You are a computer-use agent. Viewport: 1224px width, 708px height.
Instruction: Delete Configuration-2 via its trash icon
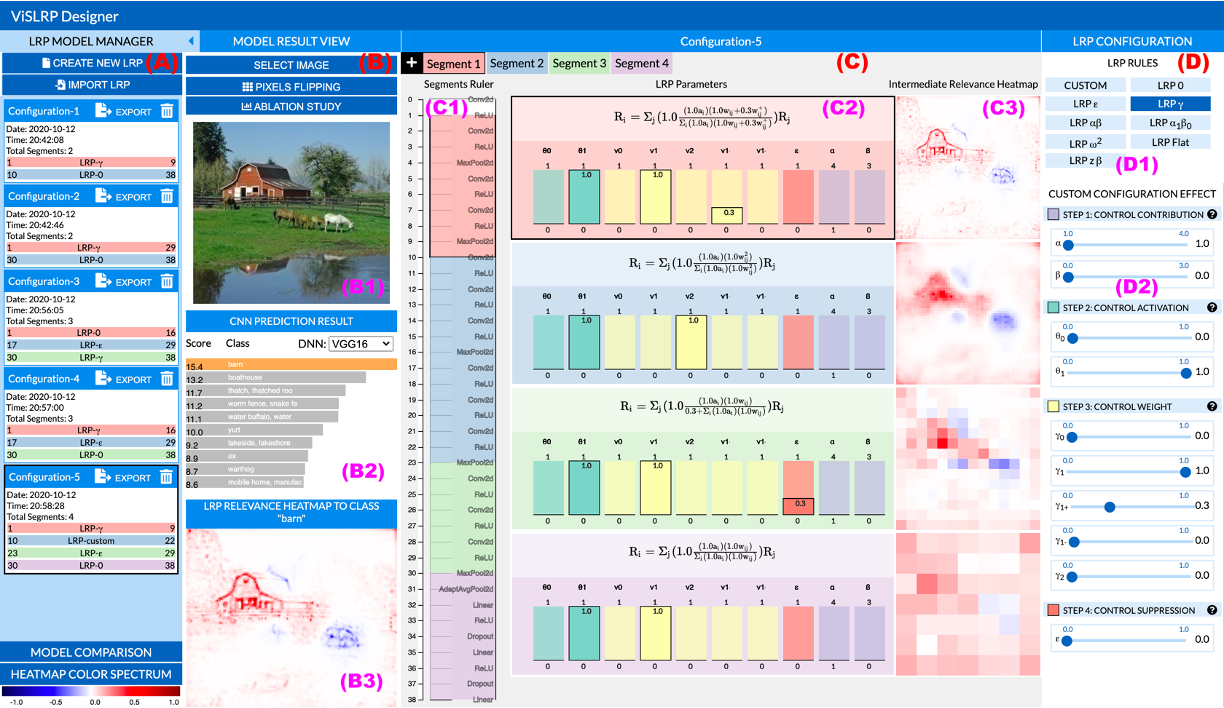[x=166, y=195]
